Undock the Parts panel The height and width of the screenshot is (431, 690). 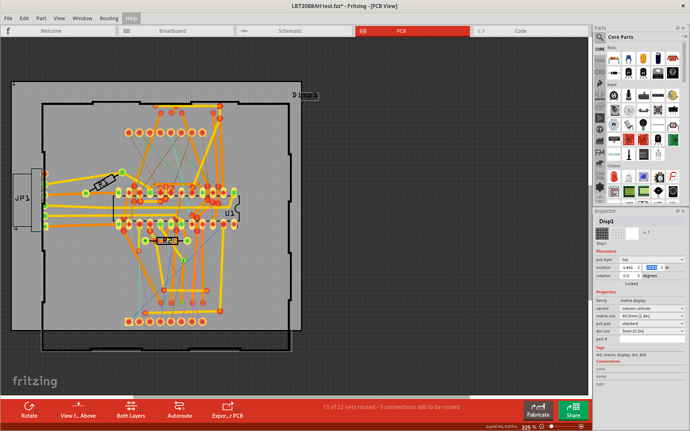pos(678,28)
